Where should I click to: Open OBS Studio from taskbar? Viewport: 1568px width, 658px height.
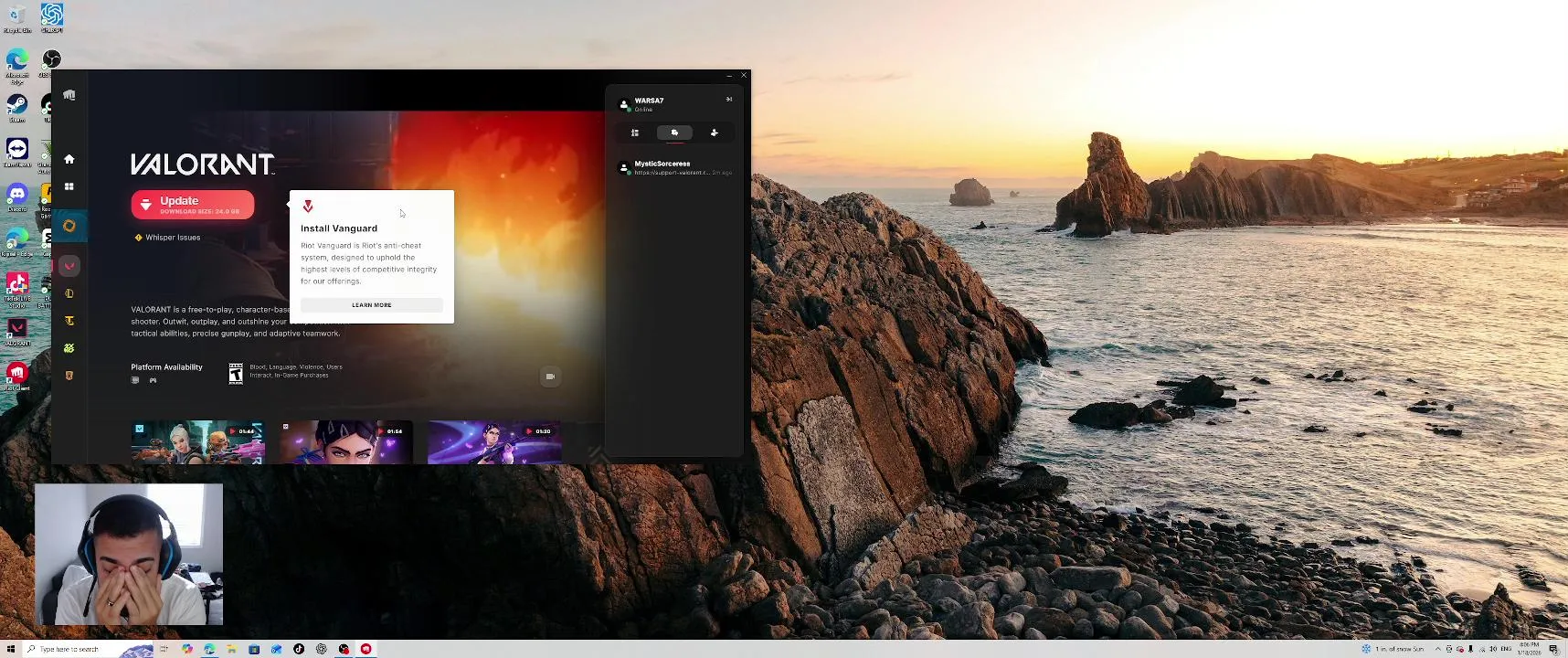tap(344, 649)
